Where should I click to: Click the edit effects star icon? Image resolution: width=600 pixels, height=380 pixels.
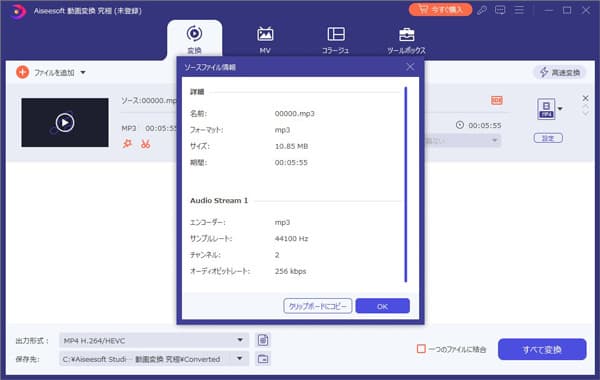[x=127, y=144]
